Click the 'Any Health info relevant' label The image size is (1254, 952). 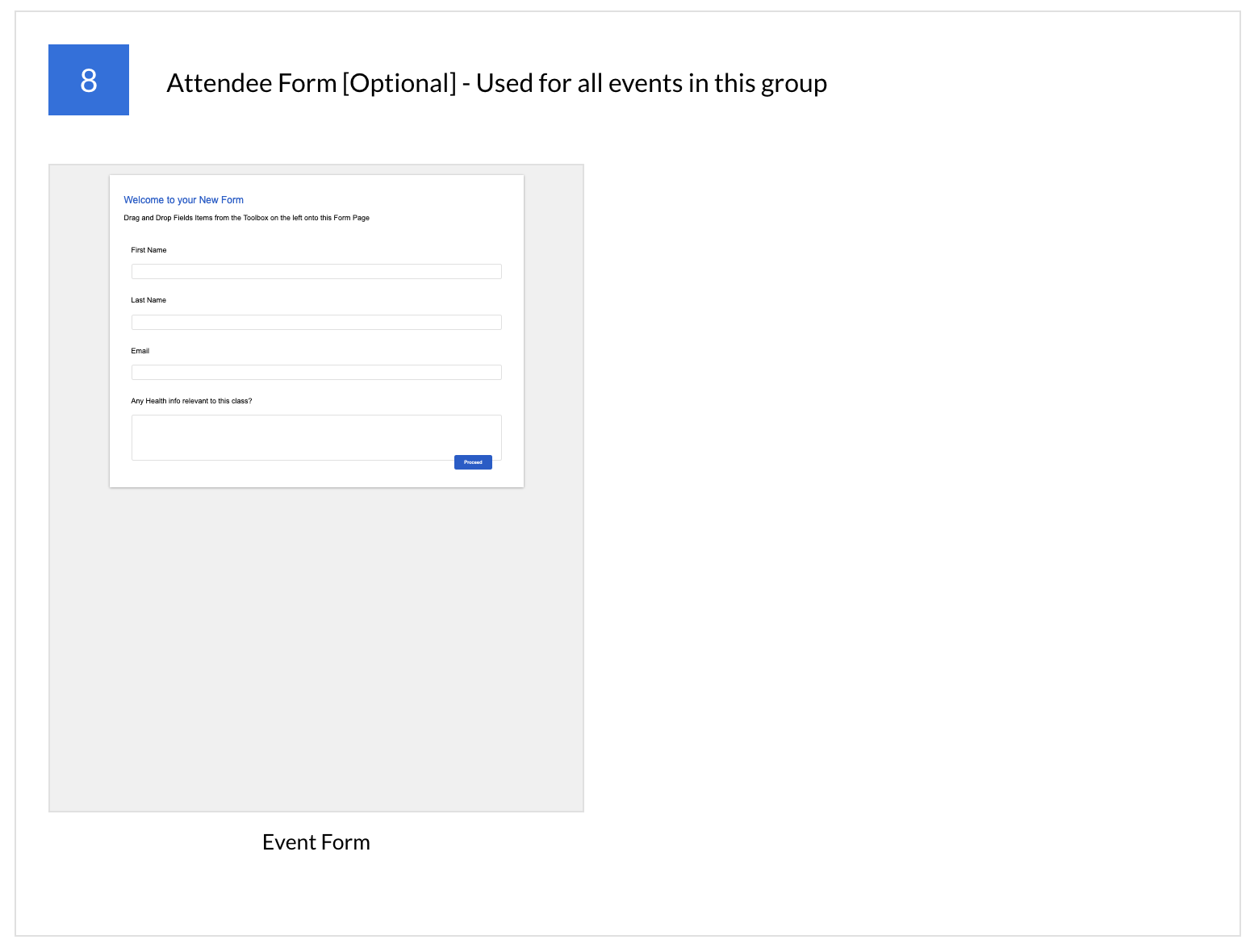click(191, 401)
